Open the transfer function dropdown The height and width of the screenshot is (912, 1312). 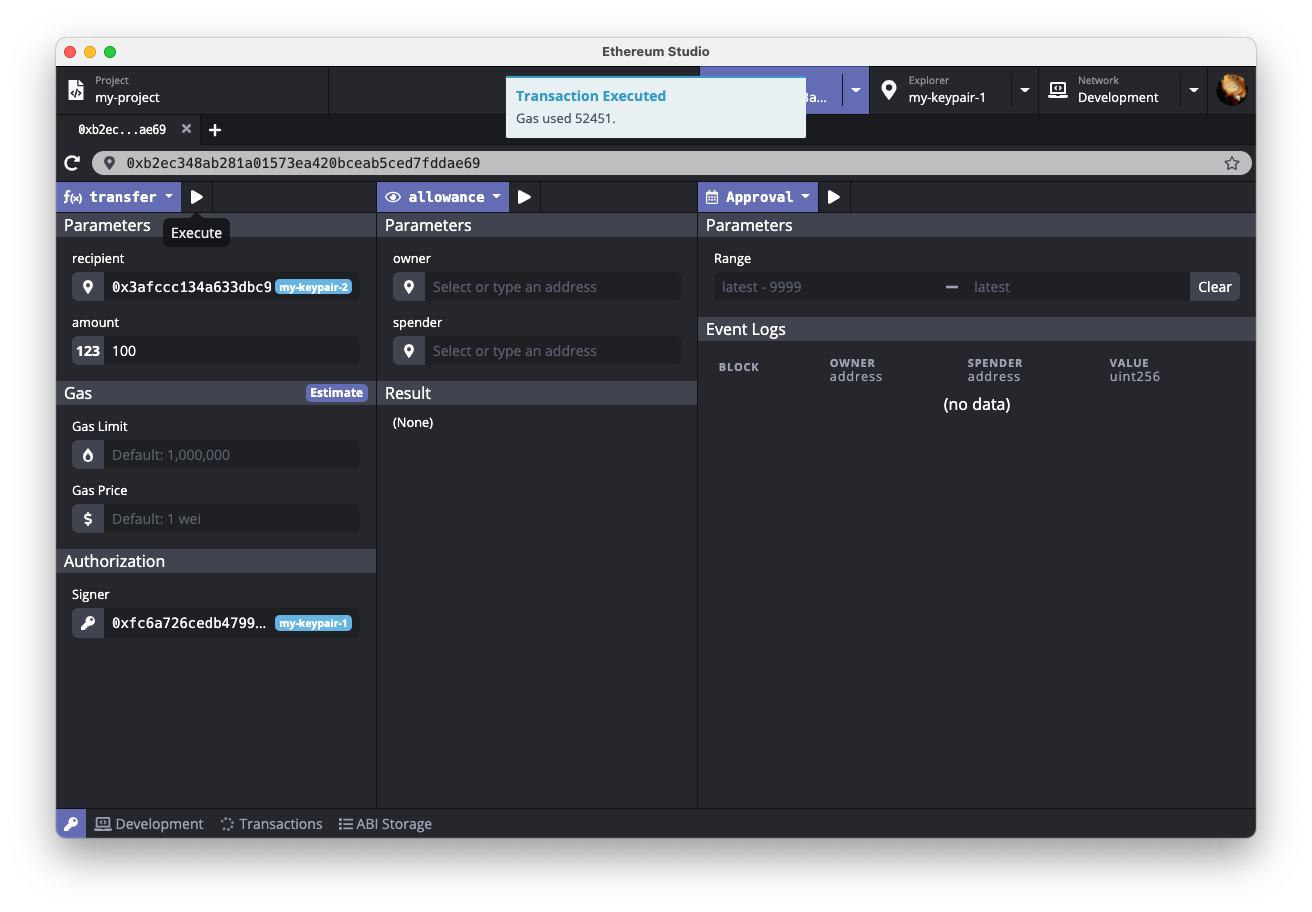coord(118,197)
